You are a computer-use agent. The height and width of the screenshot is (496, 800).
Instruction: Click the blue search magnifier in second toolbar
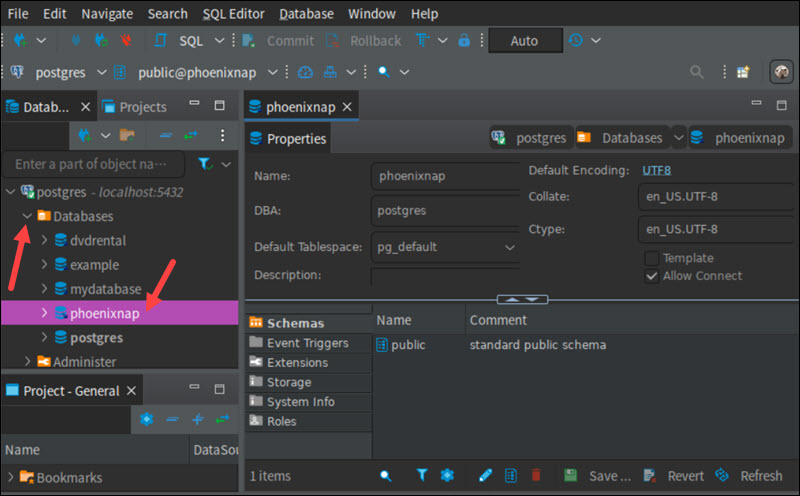384,72
